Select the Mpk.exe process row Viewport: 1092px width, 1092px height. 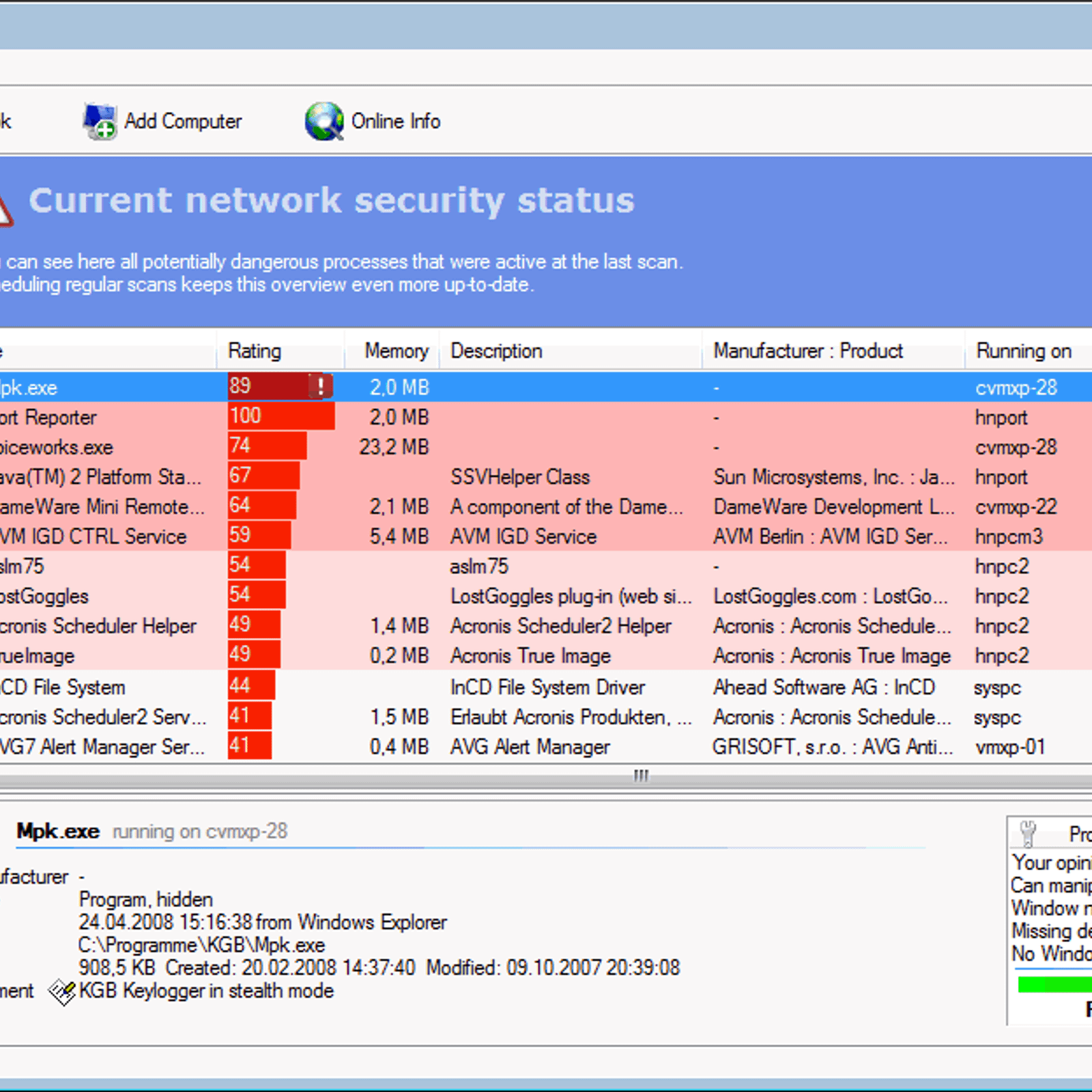pos(546,387)
